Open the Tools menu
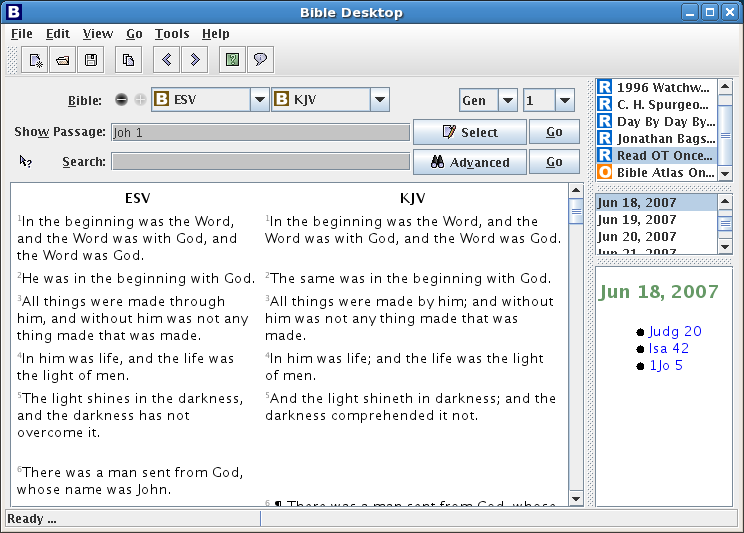This screenshot has width=744, height=533. [172, 34]
